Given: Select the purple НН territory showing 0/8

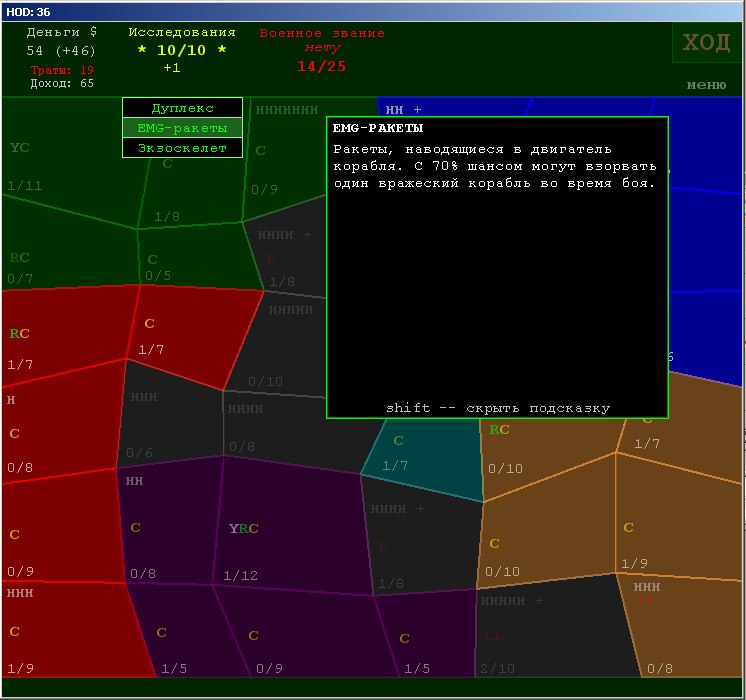Looking at the screenshot, I should tap(169, 523).
